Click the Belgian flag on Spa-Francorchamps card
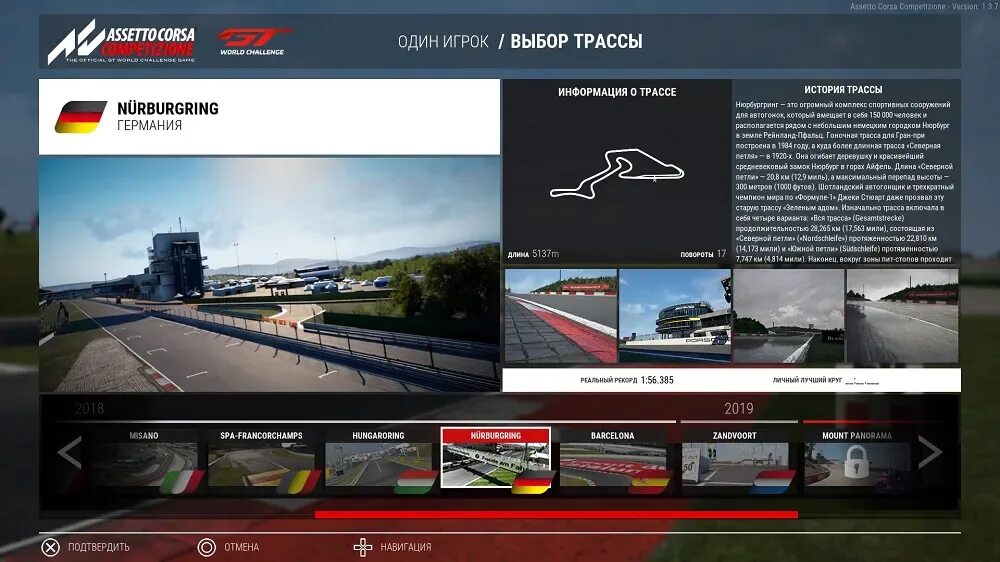Viewport: 1000px width, 562px height. (299, 482)
